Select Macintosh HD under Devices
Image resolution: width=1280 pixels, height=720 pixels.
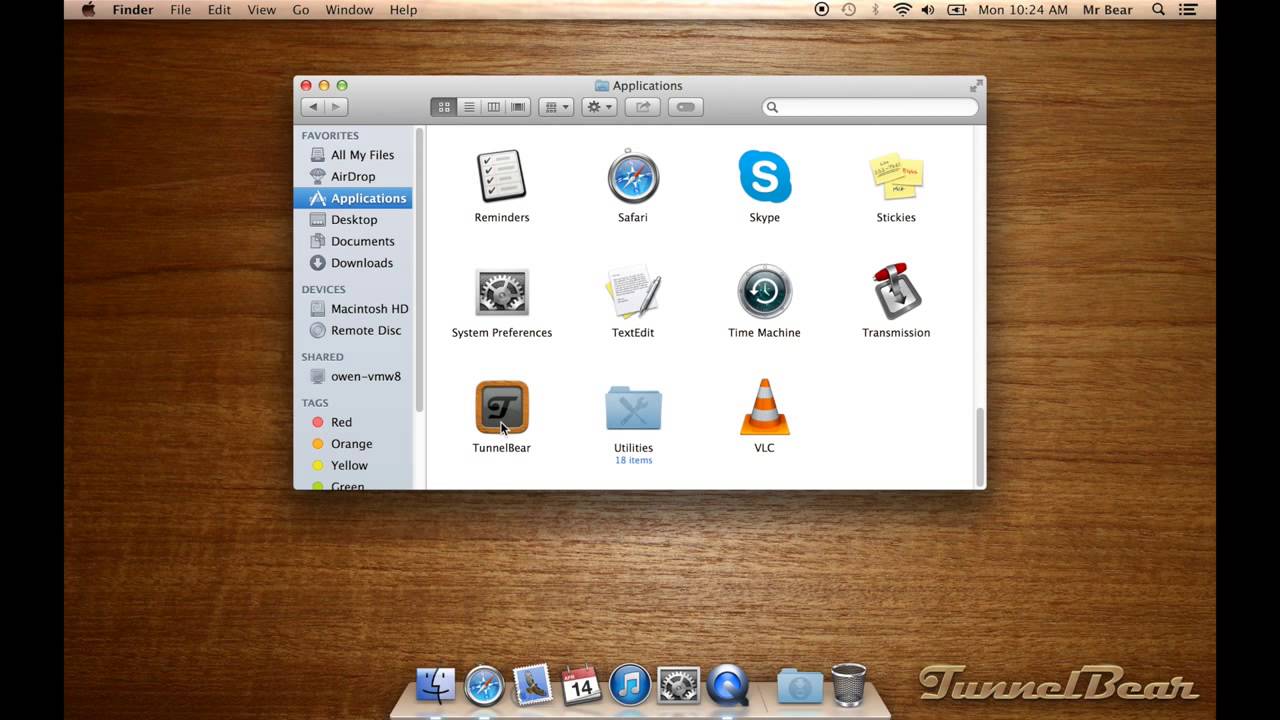tap(353, 309)
